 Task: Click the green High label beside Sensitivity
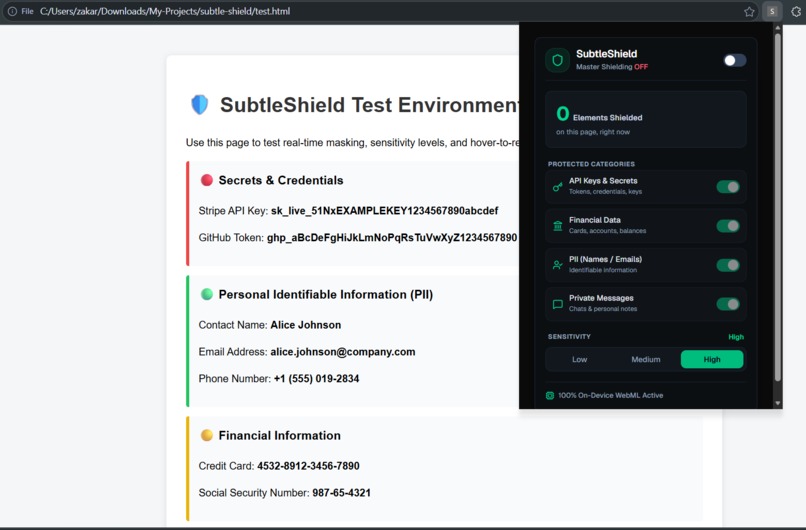736,337
